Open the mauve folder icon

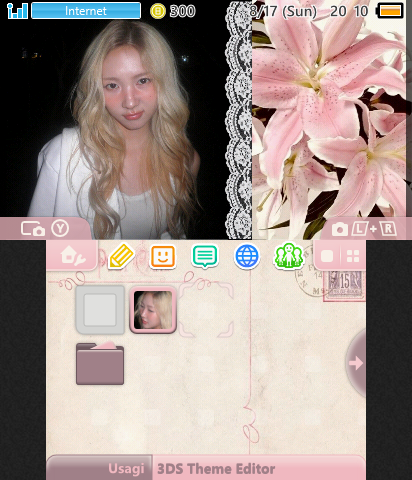[x=100, y=363]
